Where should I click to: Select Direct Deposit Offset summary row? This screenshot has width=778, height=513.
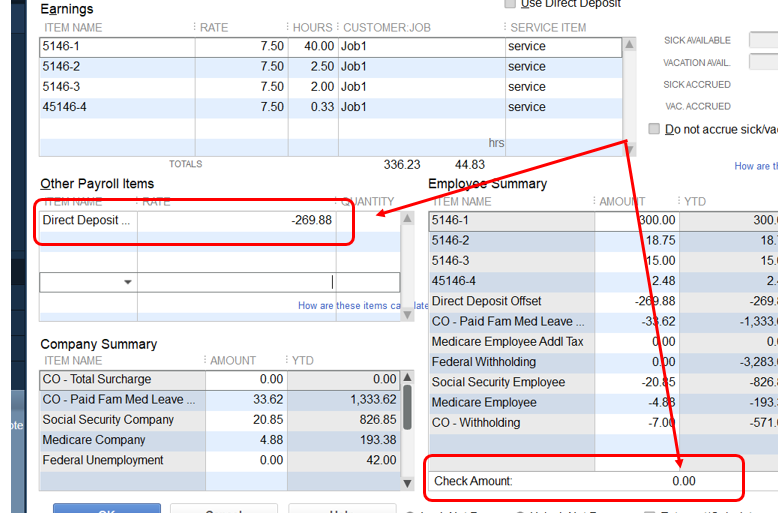pyautogui.click(x=603, y=302)
